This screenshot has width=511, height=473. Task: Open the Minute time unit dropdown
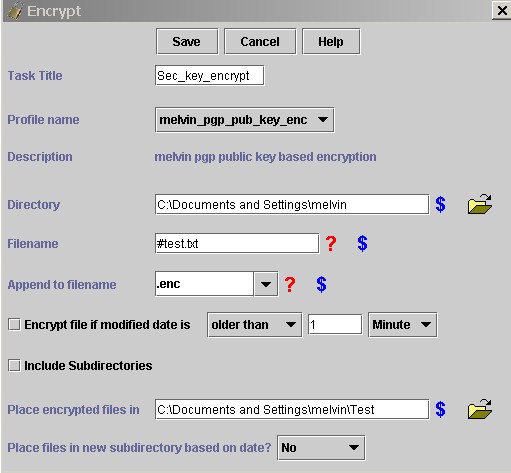(x=402, y=325)
